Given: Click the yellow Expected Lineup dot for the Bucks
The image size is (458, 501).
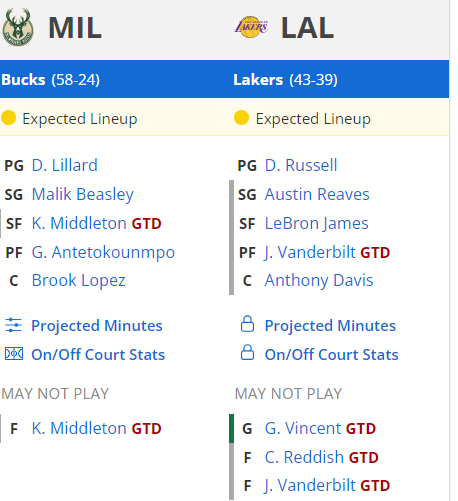Looking at the screenshot, I should (x=8, y=118).
